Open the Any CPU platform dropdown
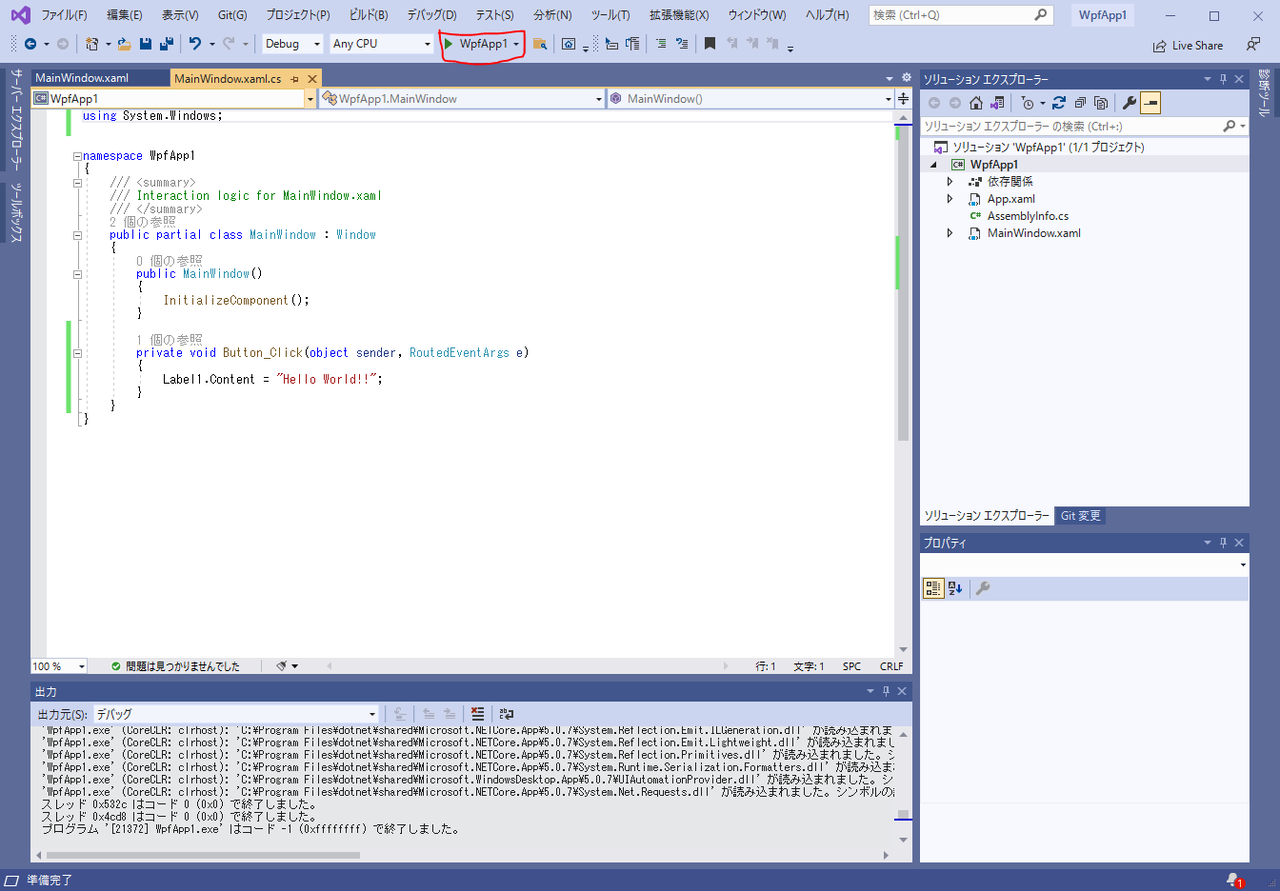 381,44
